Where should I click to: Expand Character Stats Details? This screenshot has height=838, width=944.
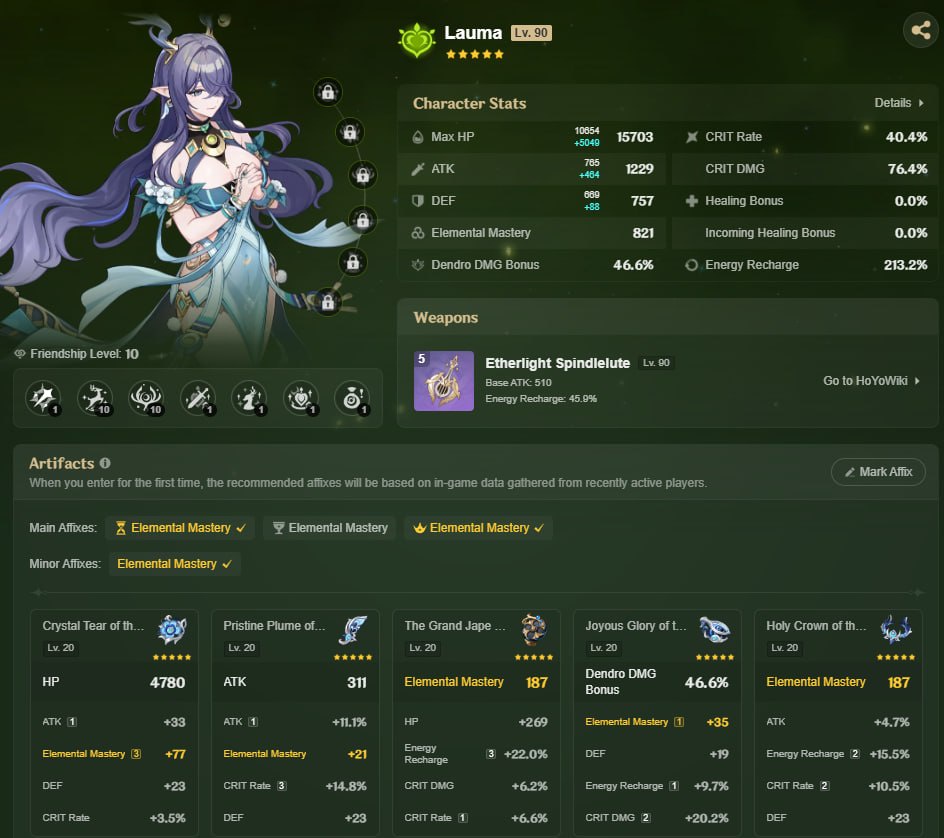pos(899,103)
